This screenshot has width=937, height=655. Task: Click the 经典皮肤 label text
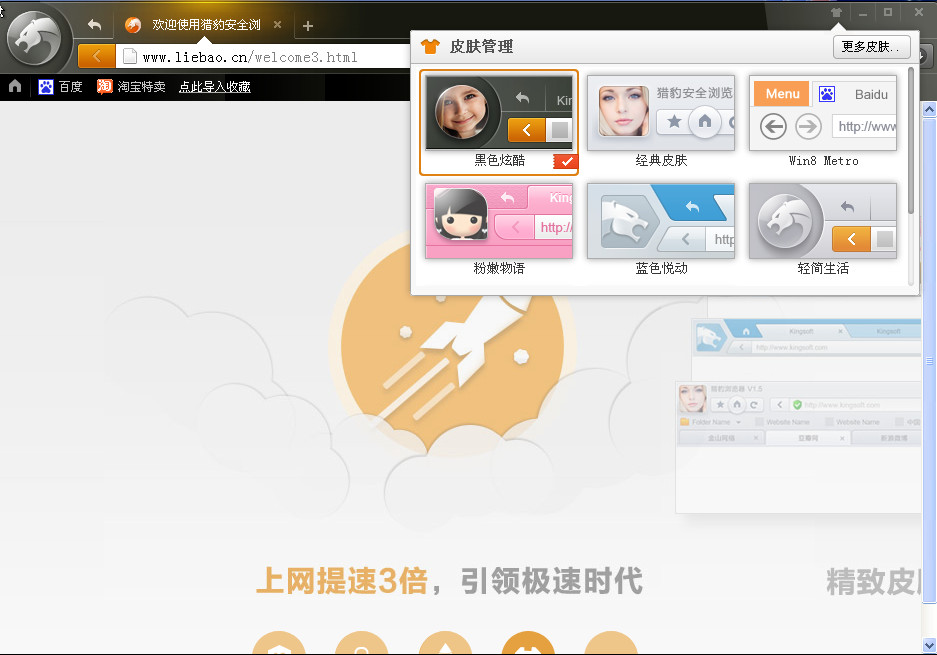(x=661, y=160)
